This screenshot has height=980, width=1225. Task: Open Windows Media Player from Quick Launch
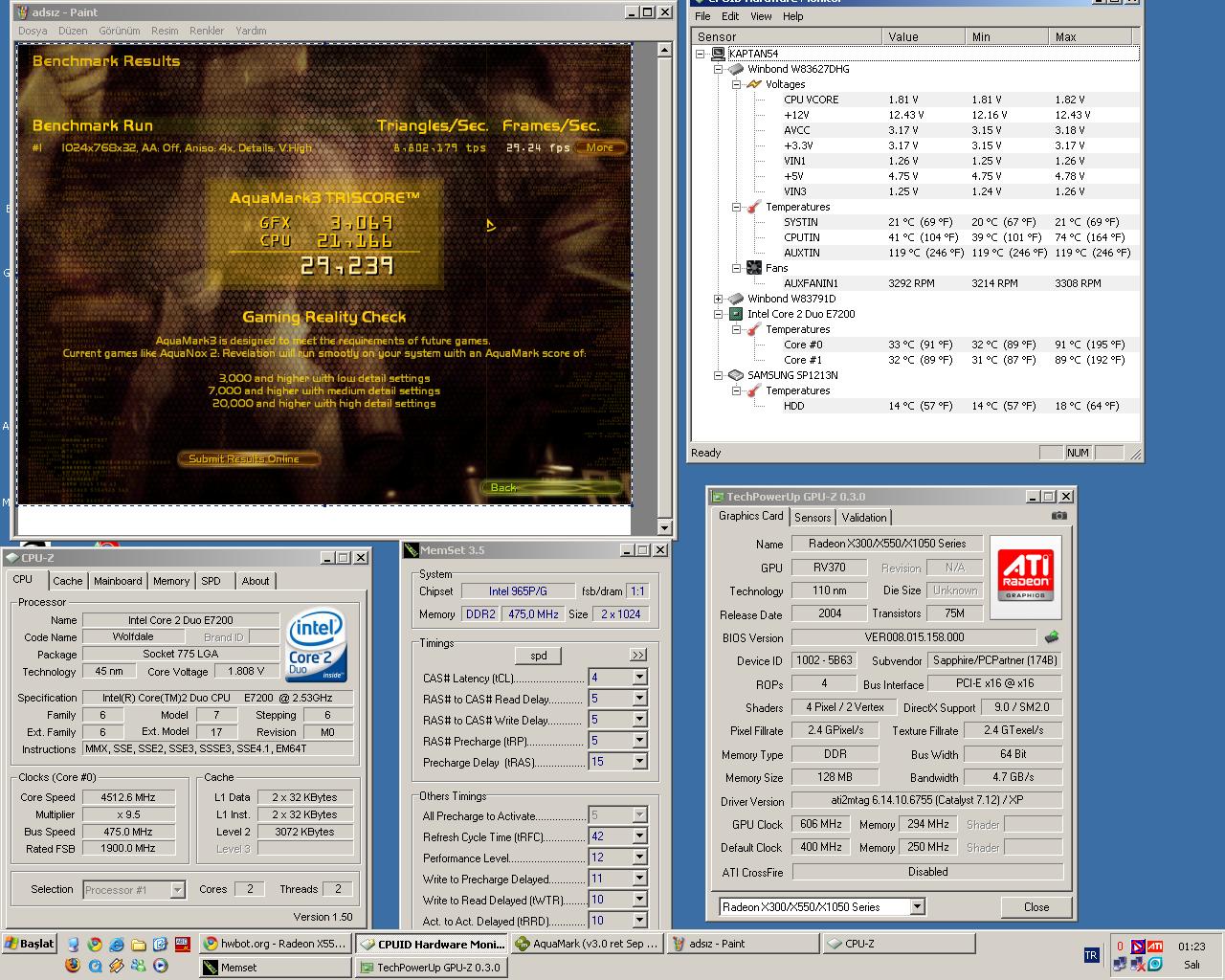coord(161,966)
